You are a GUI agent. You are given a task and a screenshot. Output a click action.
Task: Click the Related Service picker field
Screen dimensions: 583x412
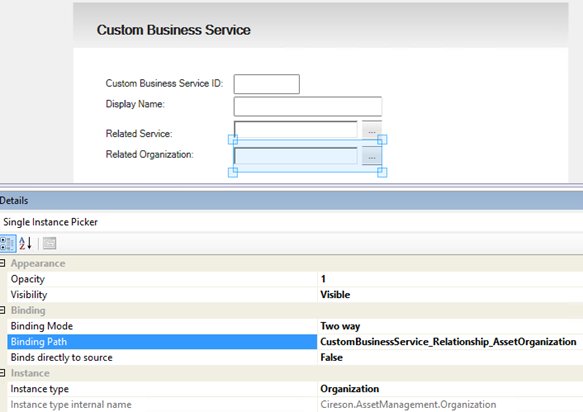pyautogui.click(x=296, y=130)
